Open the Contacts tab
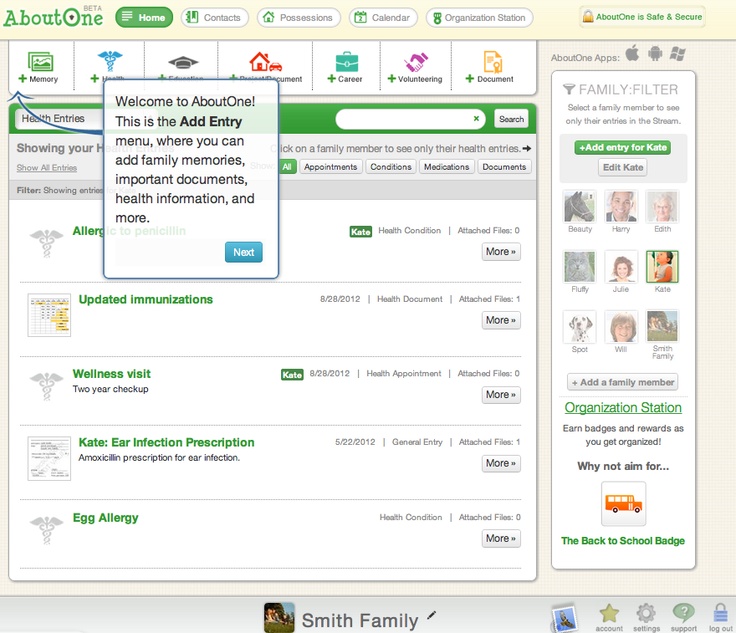Viewport: 736px width, 633px height. (215, 17)
